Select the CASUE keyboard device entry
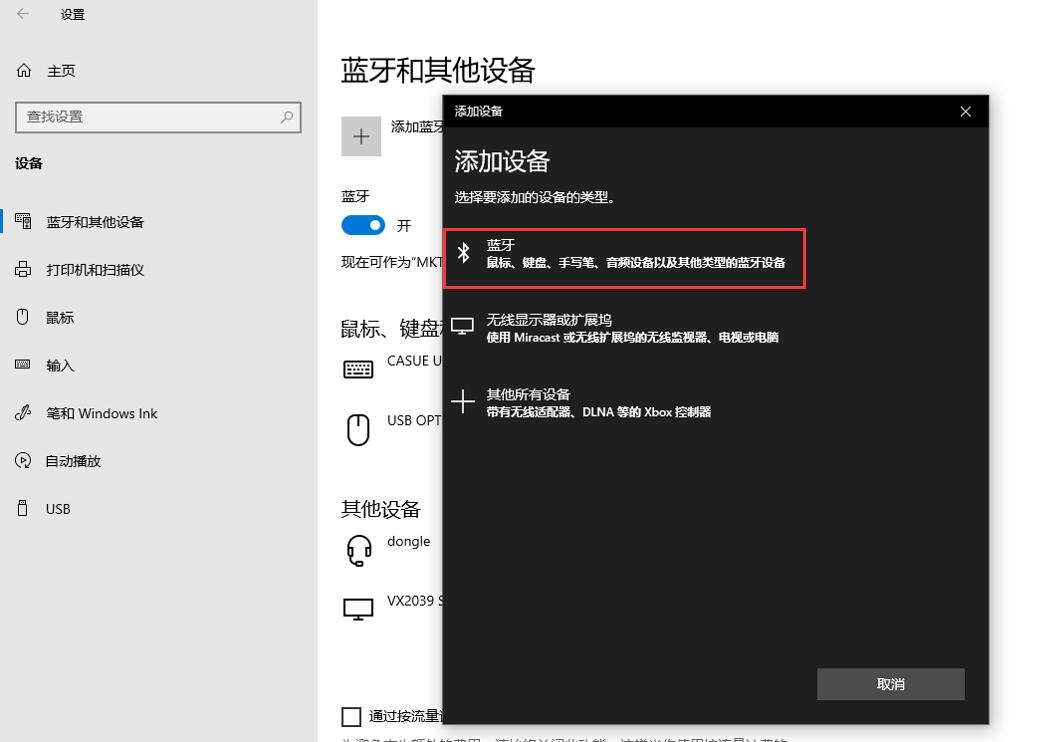This screenshot has width=1046, height=742. point(392,368)
